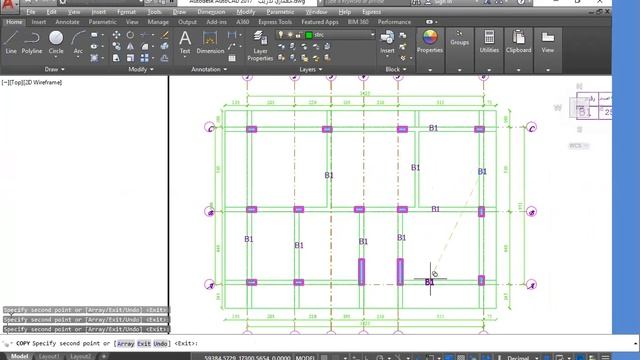Select the Polyline tool
Image resolution: width=640 pixels, height=360 pixels.
31,42
